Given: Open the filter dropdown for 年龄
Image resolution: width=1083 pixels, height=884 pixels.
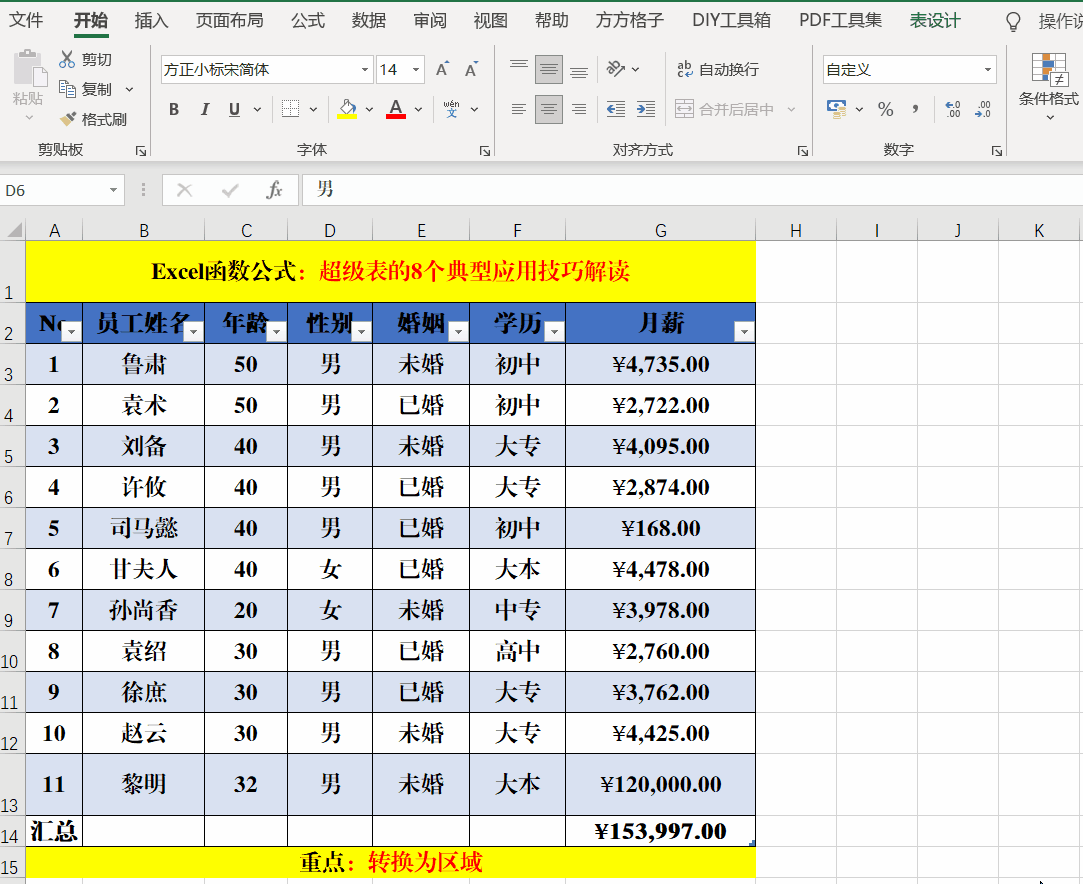Looking at the screenshot, I should 277,332.
